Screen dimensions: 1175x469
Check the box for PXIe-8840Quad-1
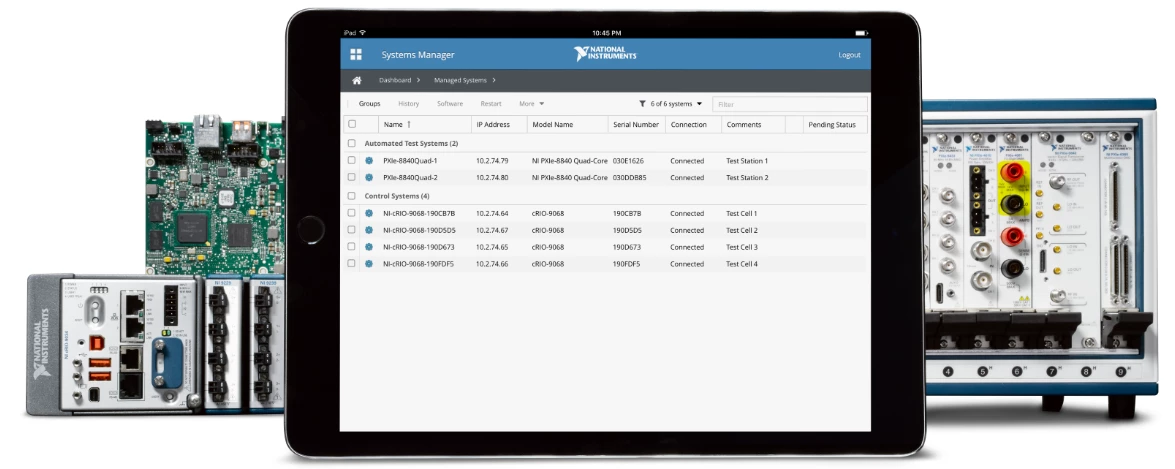[351, 160]
